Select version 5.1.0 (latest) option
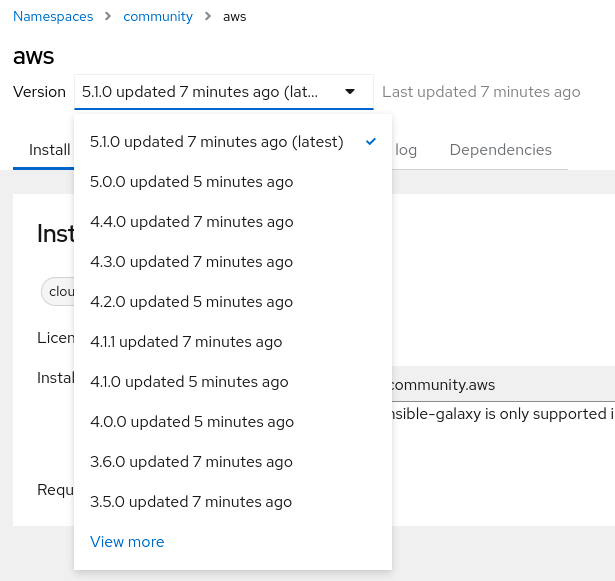 tap(216, 142)
